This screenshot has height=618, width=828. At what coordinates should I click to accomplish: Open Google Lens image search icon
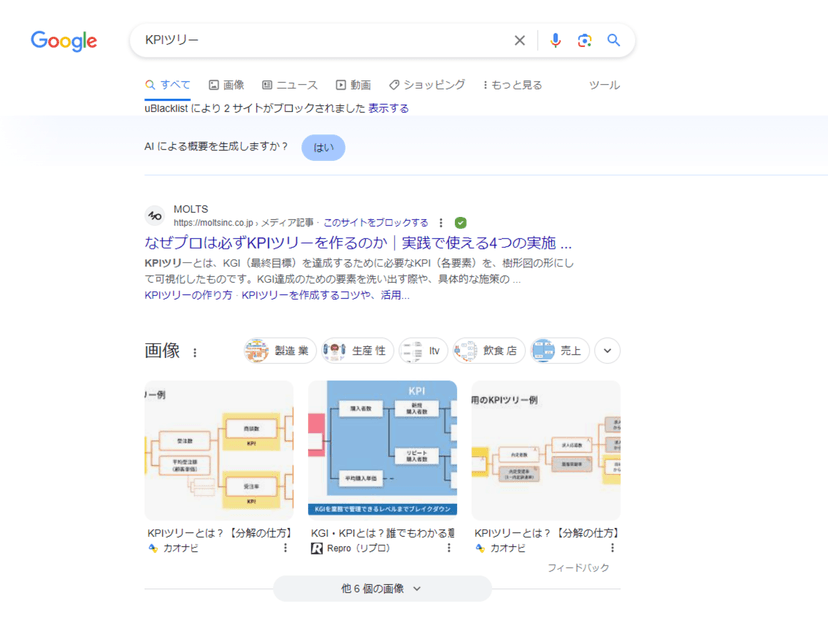pyautogui.click(x=585, y=40)
